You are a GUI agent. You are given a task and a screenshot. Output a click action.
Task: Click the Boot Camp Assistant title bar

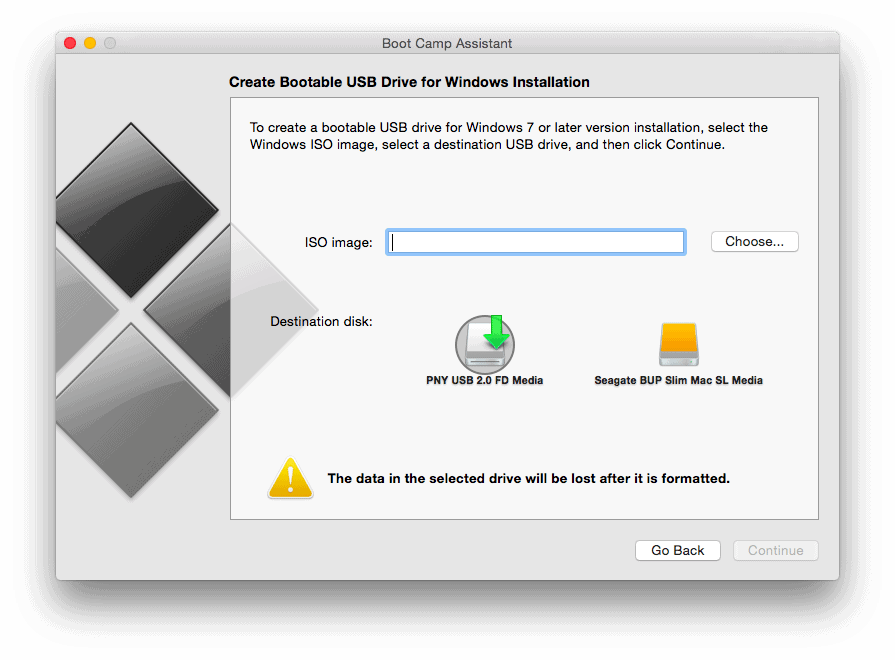pos(447,43)
